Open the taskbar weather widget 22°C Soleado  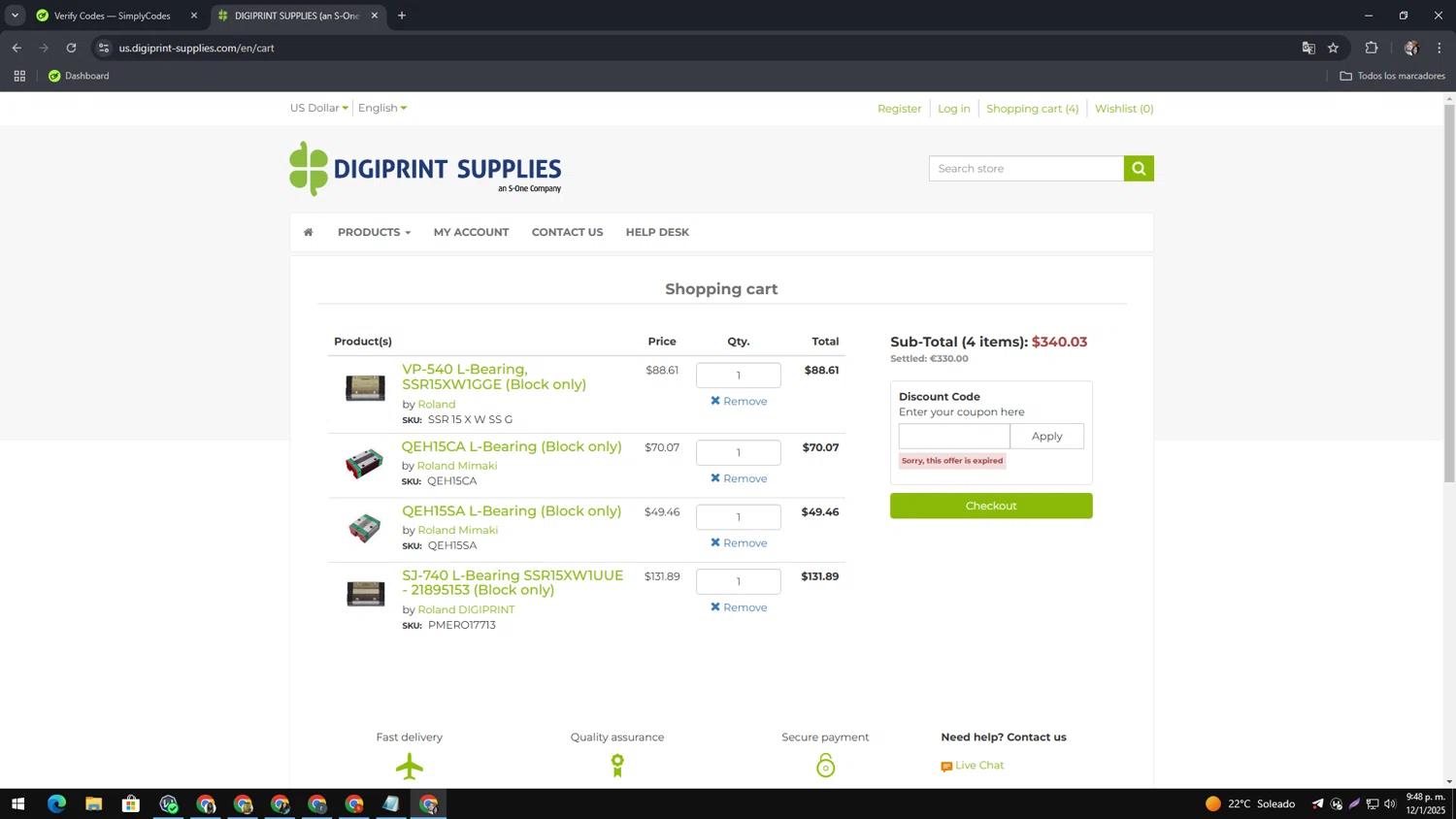click(x=1250, y=803)
